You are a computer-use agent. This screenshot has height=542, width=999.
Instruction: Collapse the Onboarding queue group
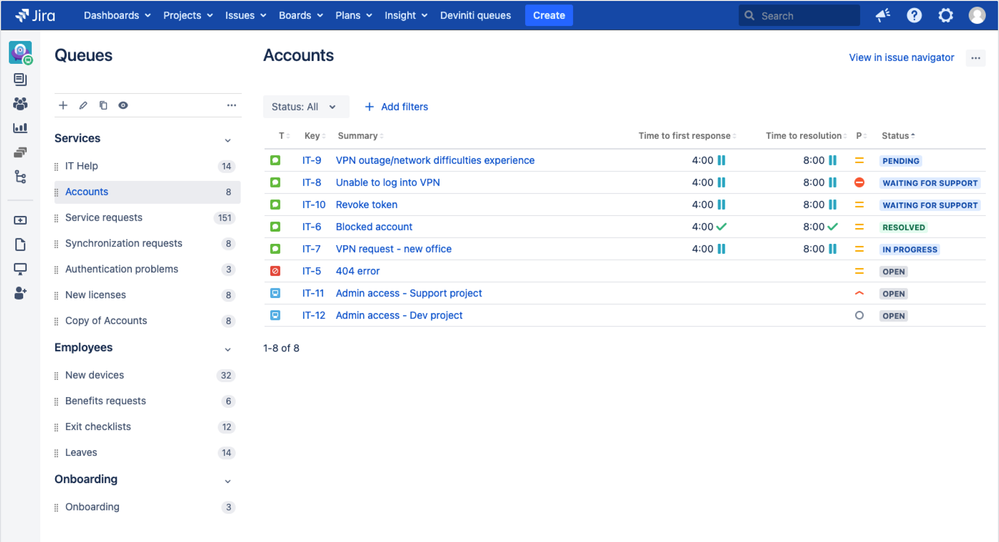(x=227, y=481)
